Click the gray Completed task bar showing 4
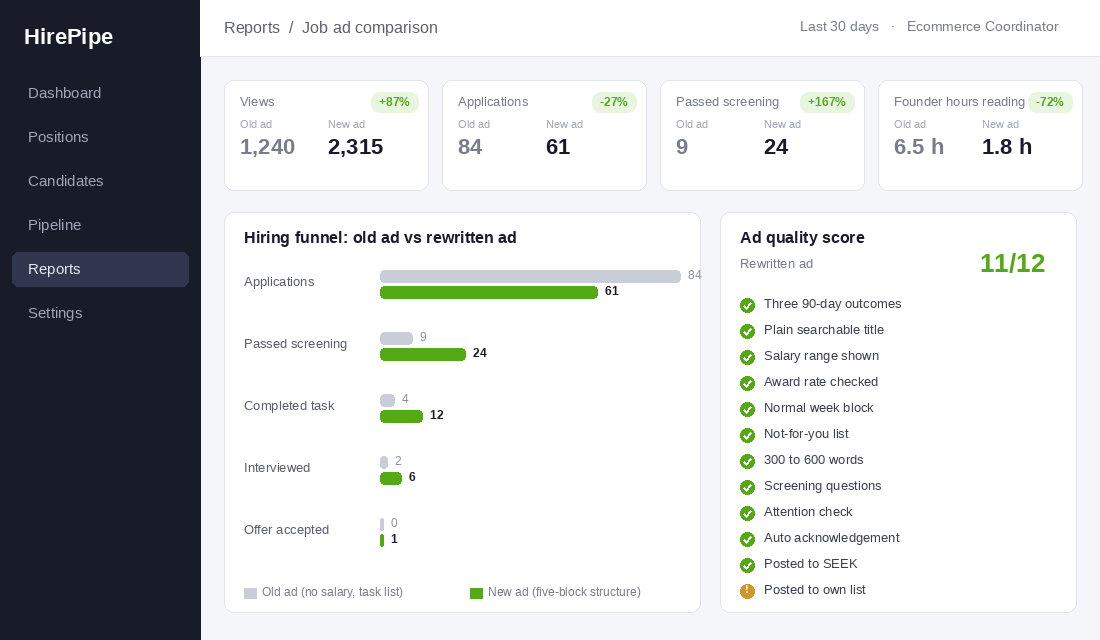1100x640 pixels. (x=387, y=401)
